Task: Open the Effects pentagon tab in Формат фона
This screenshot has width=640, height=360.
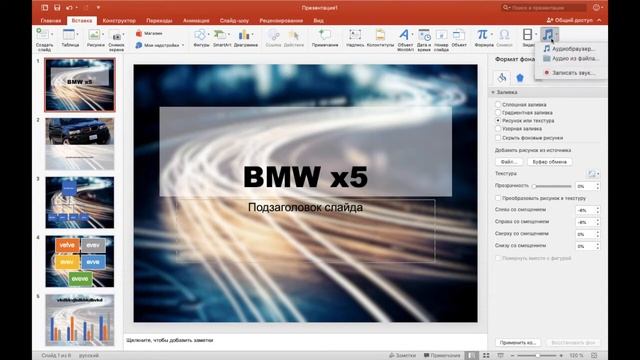Action: (x=520, y=78)
